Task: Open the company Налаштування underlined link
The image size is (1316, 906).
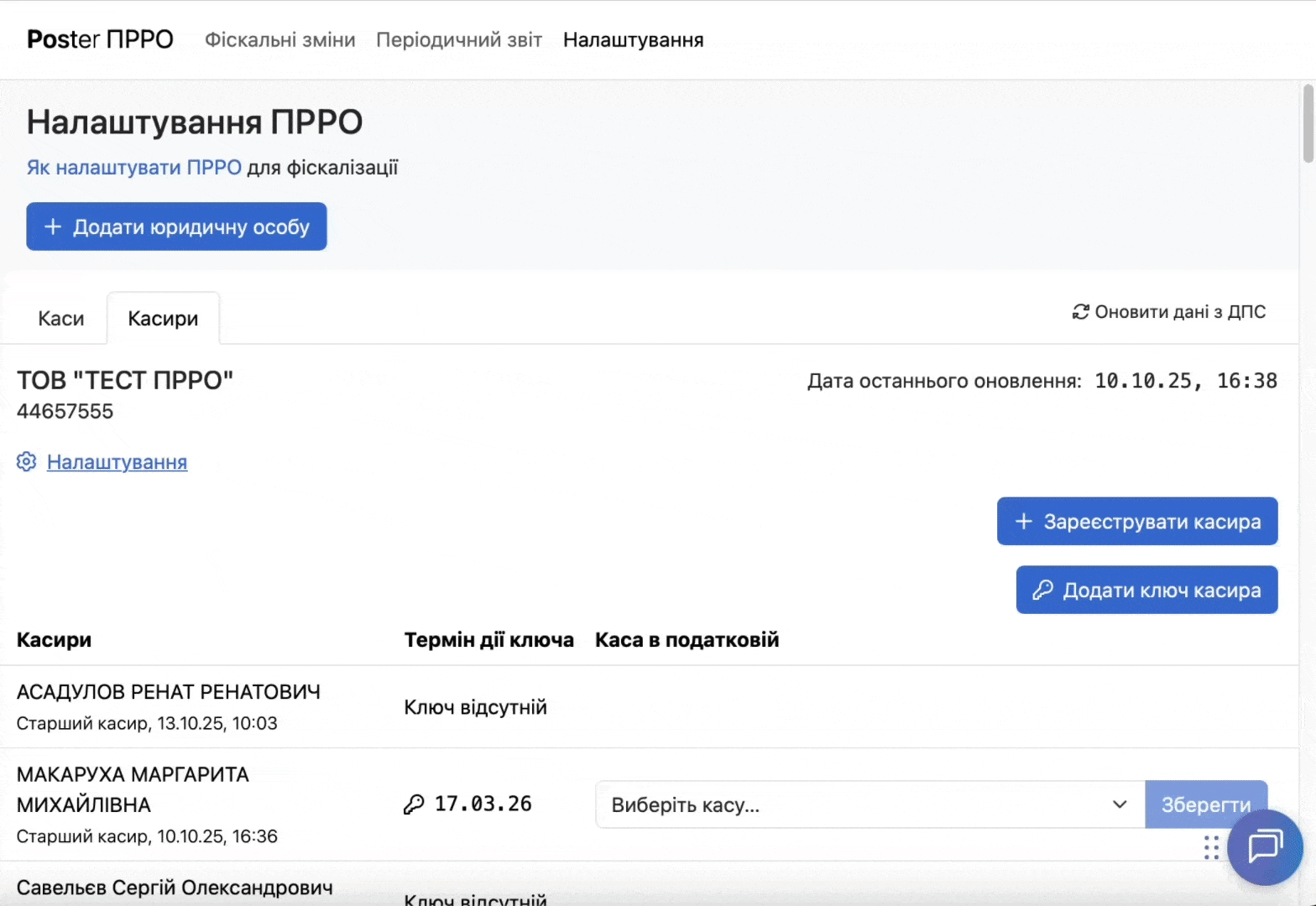Action: click(x=117, y=462)
